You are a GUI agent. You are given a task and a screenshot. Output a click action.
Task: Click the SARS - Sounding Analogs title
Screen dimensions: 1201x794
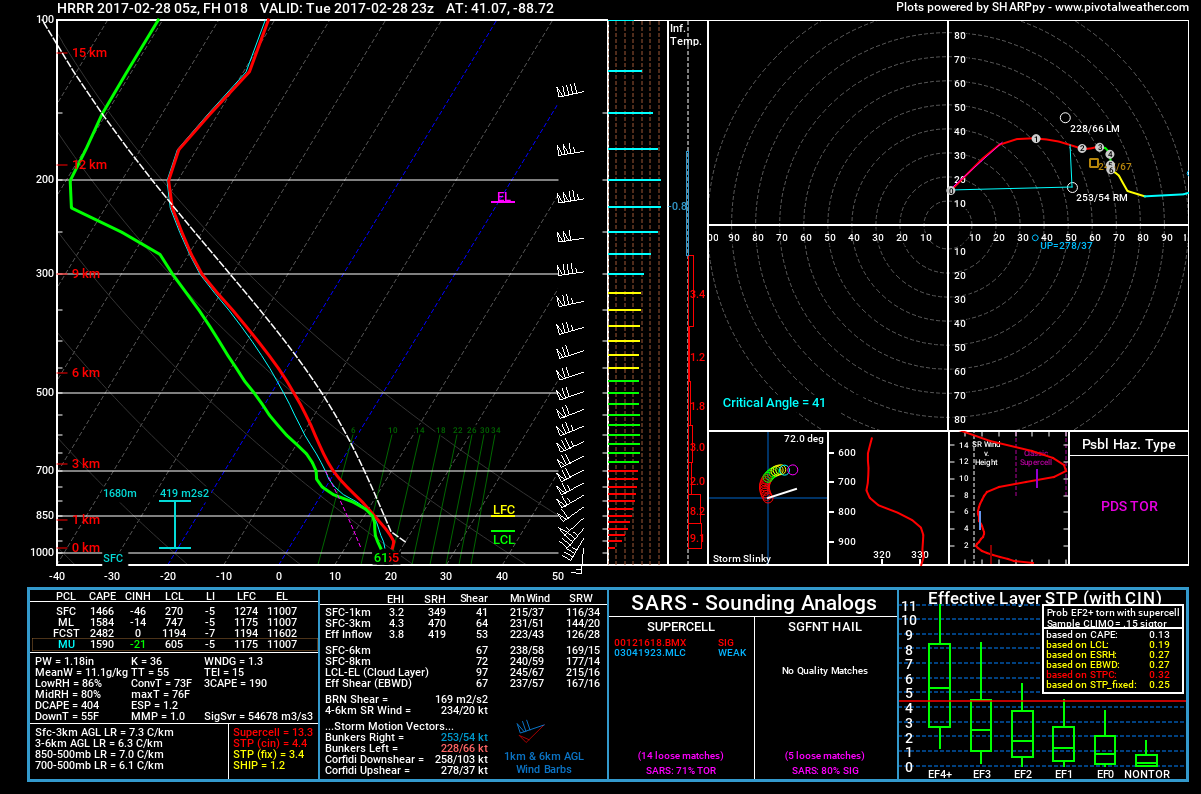coord(755,602)
